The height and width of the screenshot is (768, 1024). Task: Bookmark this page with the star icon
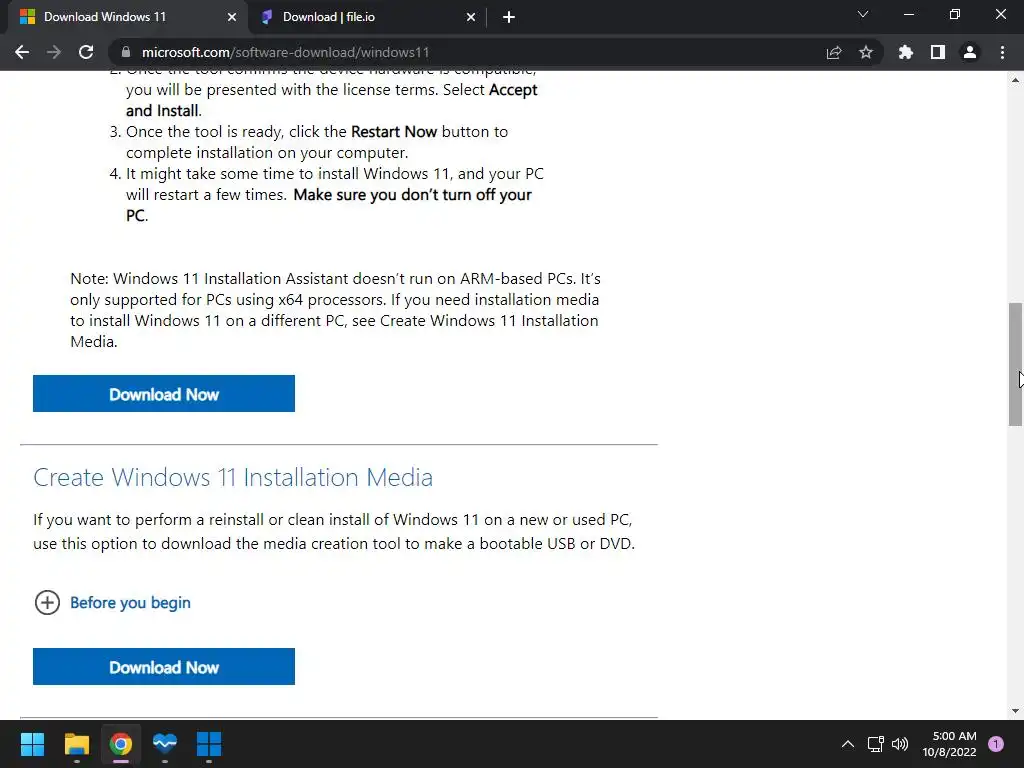[866, 52]
